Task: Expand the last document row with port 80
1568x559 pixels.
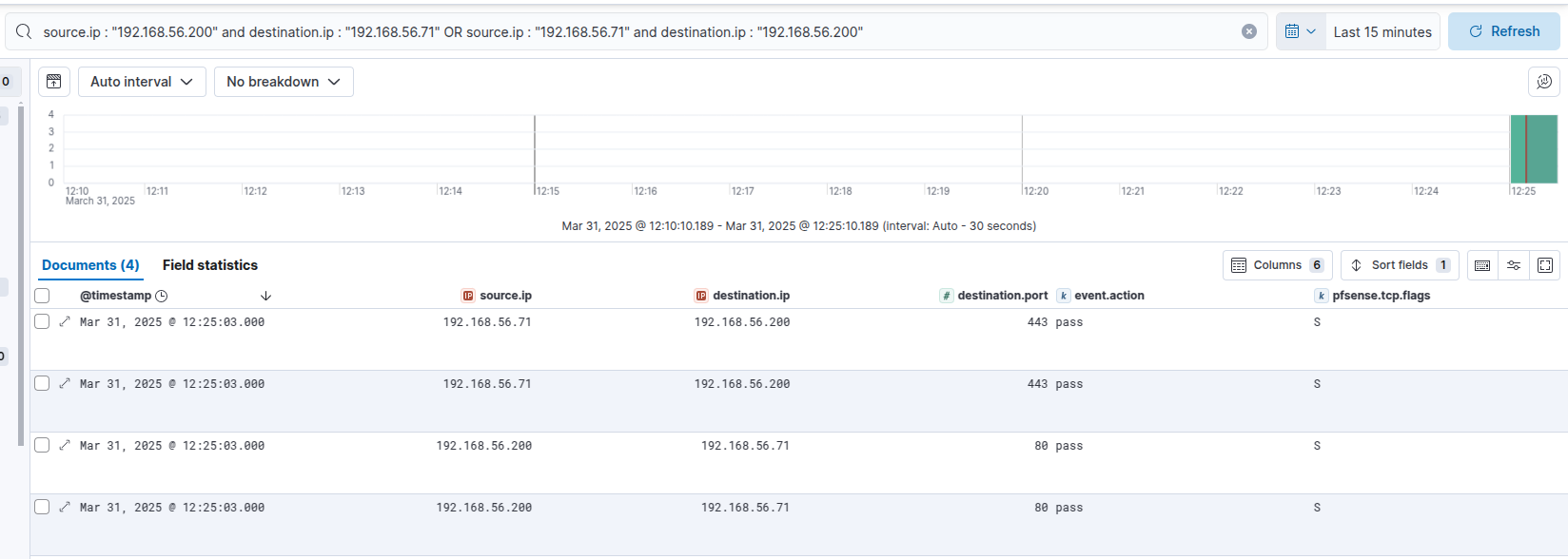Action: (x=65, y=508)
